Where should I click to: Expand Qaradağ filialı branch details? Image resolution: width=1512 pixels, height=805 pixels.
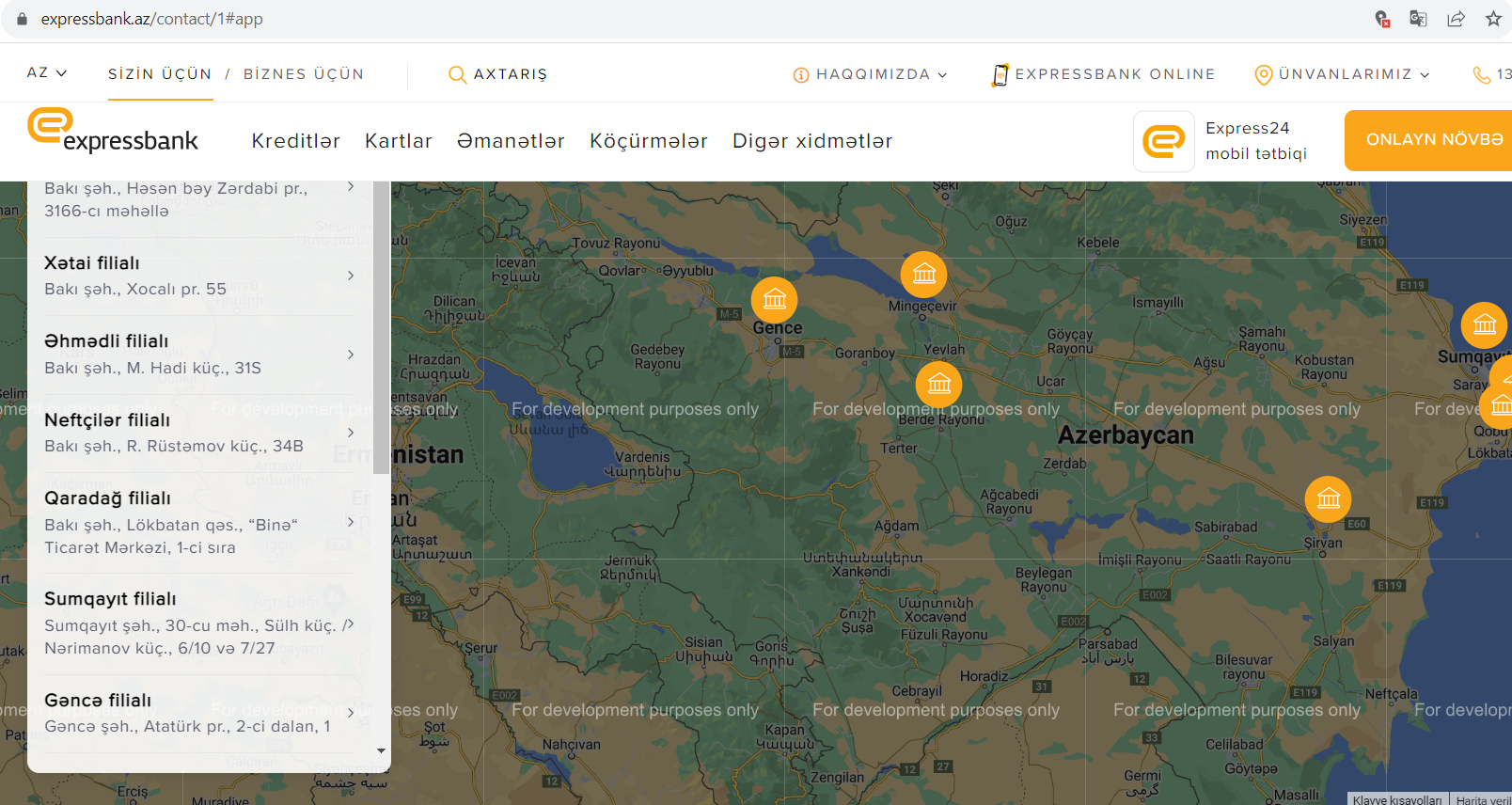351,522
